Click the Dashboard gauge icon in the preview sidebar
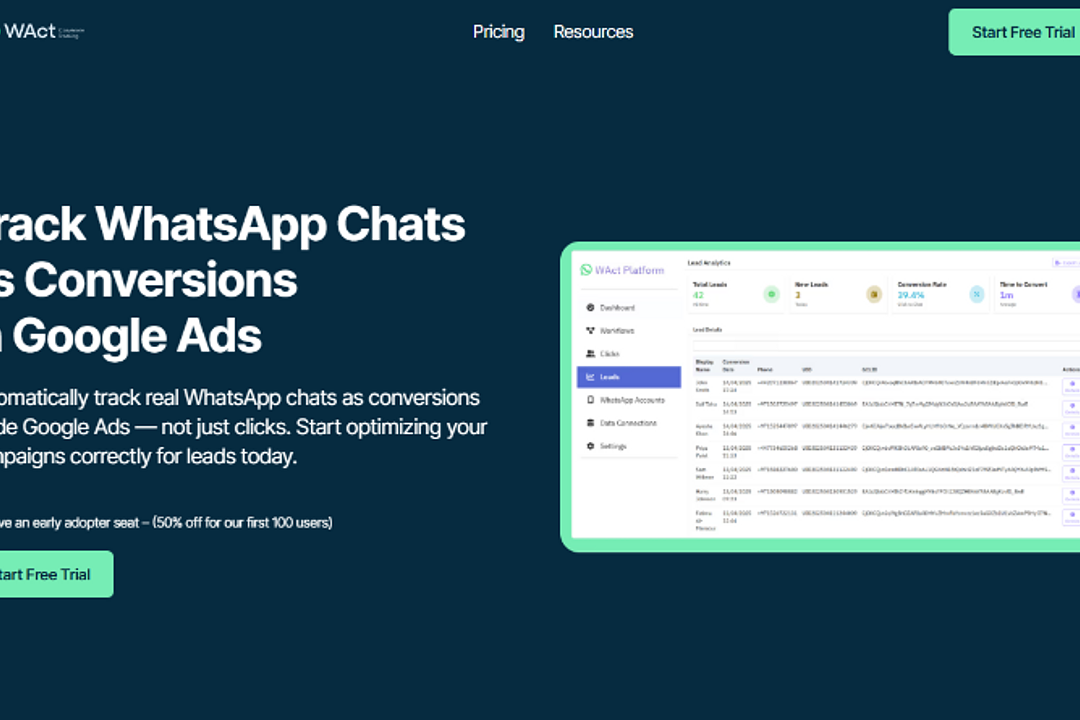 [x=590, y=307]
